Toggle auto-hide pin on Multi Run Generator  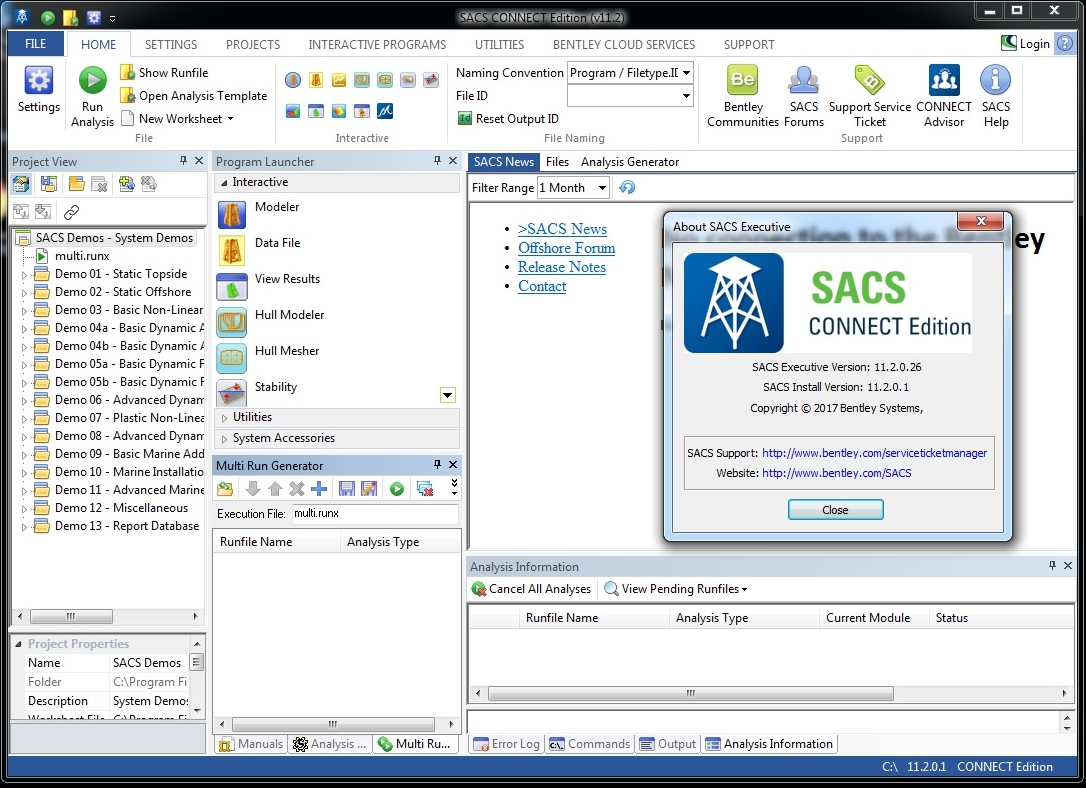point(437,464)
